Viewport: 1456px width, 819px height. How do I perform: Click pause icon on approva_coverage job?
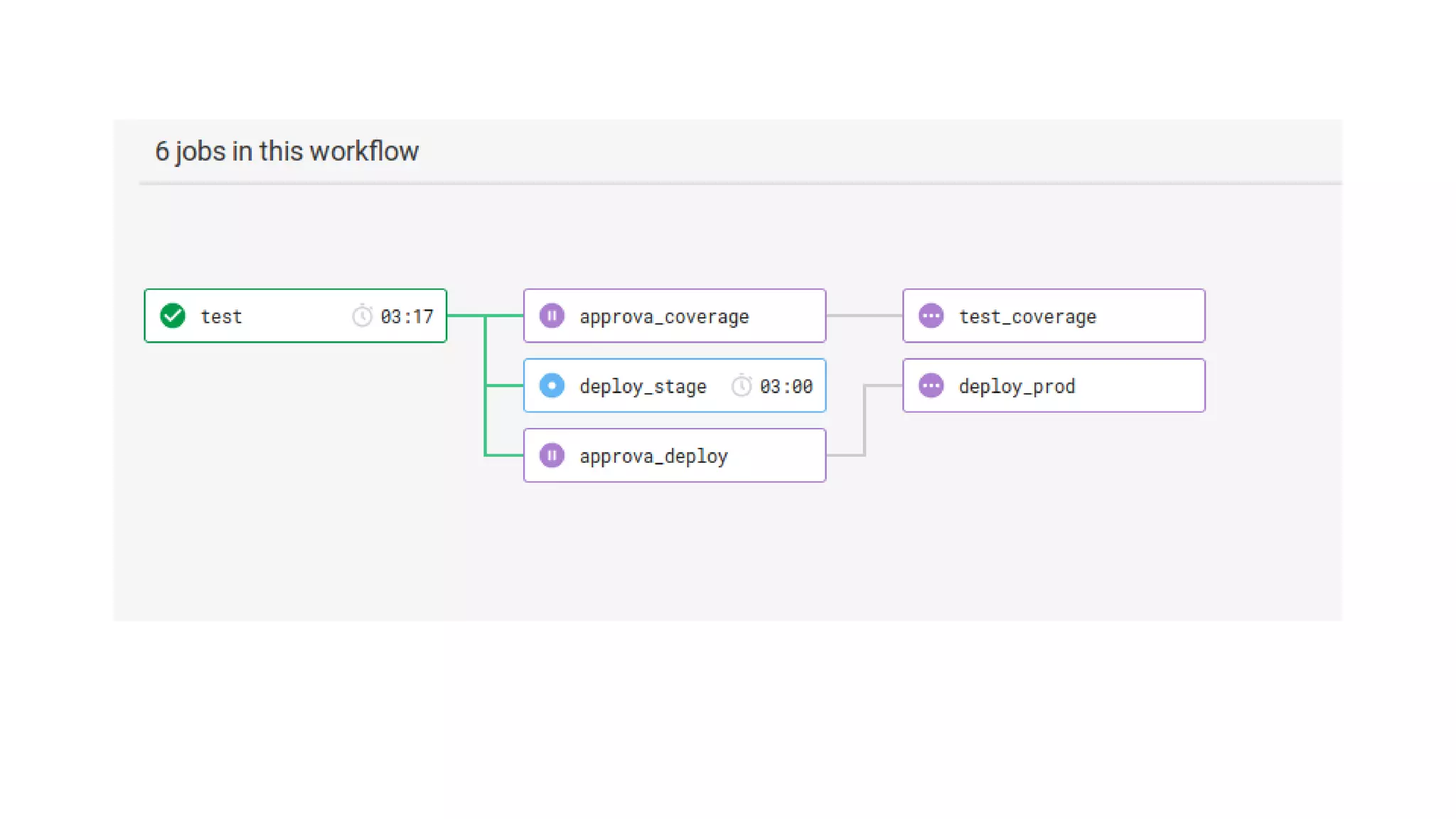pyautogui.click(x=552, y=316)
